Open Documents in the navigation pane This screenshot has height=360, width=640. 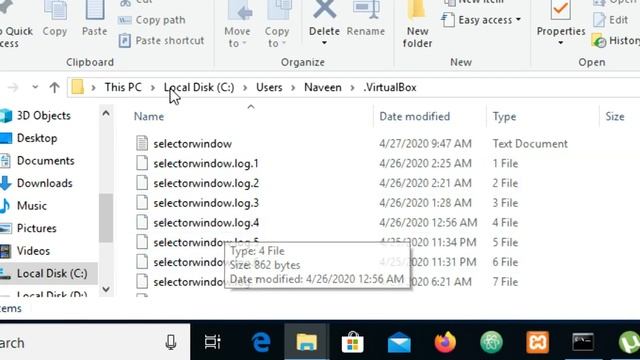point(45,161)
